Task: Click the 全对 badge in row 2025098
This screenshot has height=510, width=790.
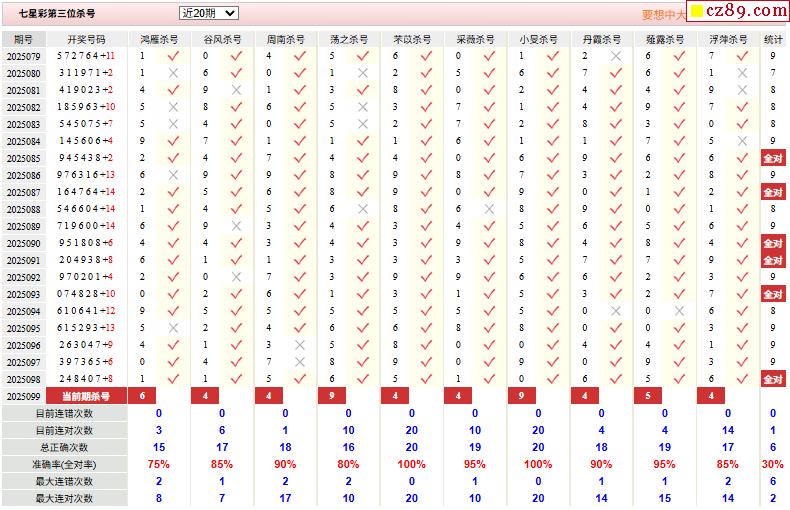Action: click(x=773, y=379)
